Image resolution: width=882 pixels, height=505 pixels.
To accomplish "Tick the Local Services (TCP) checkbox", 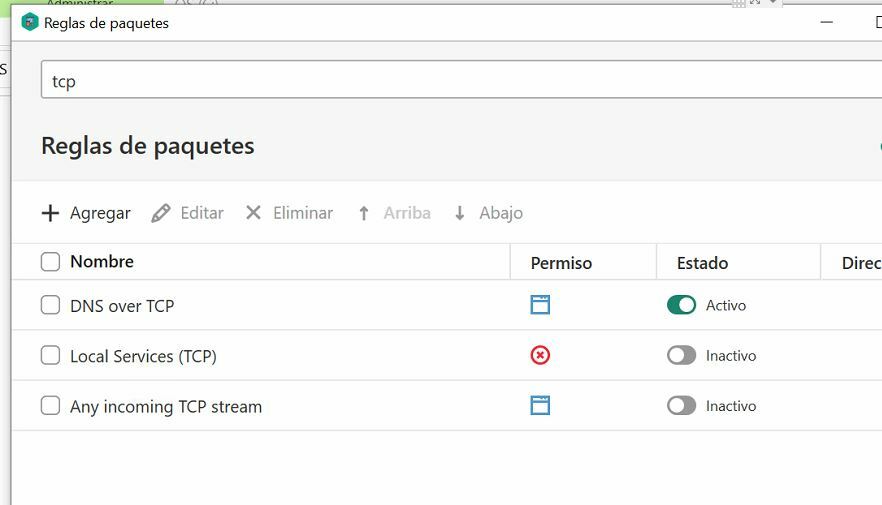I will (50, 355).
